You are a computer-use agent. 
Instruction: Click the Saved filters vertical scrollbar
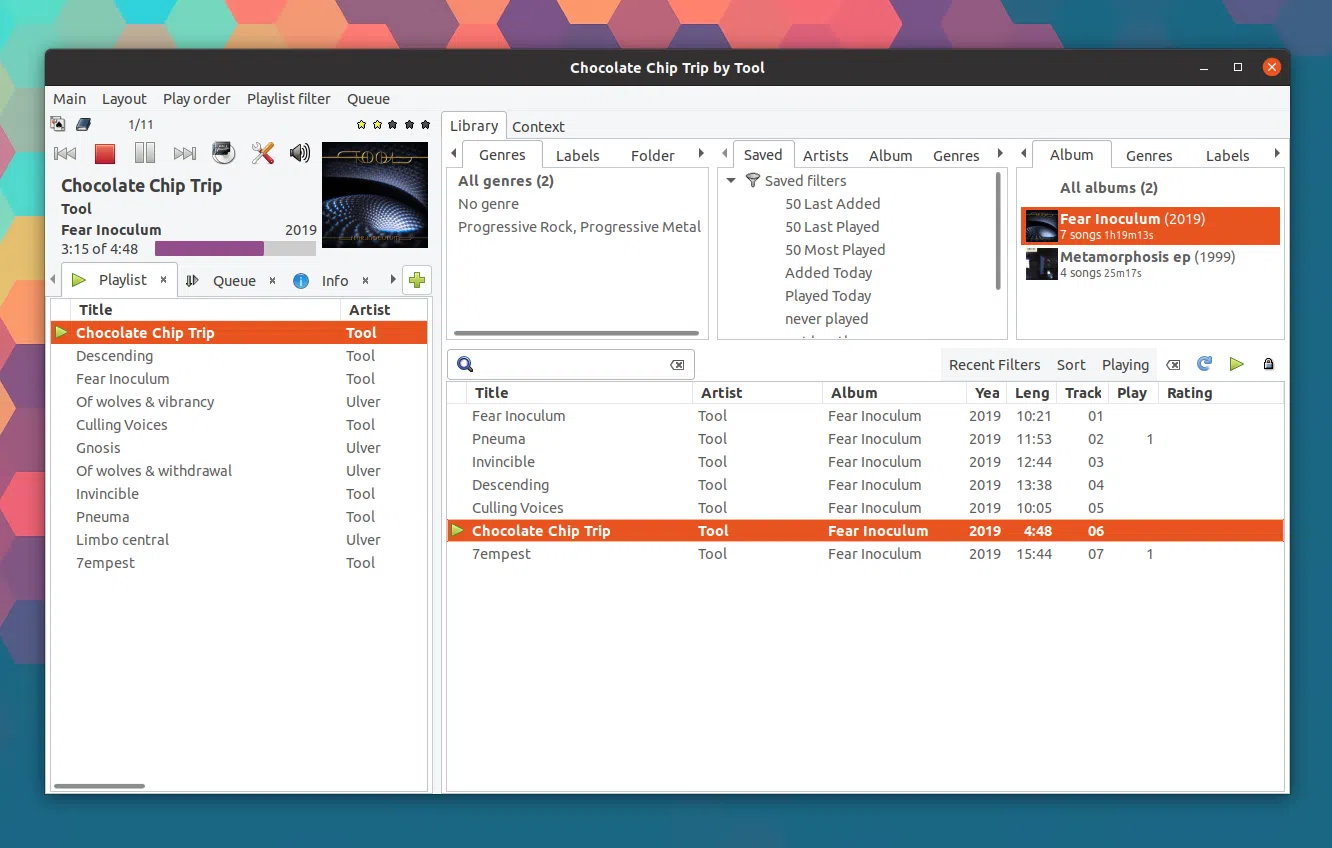point(998,231)
